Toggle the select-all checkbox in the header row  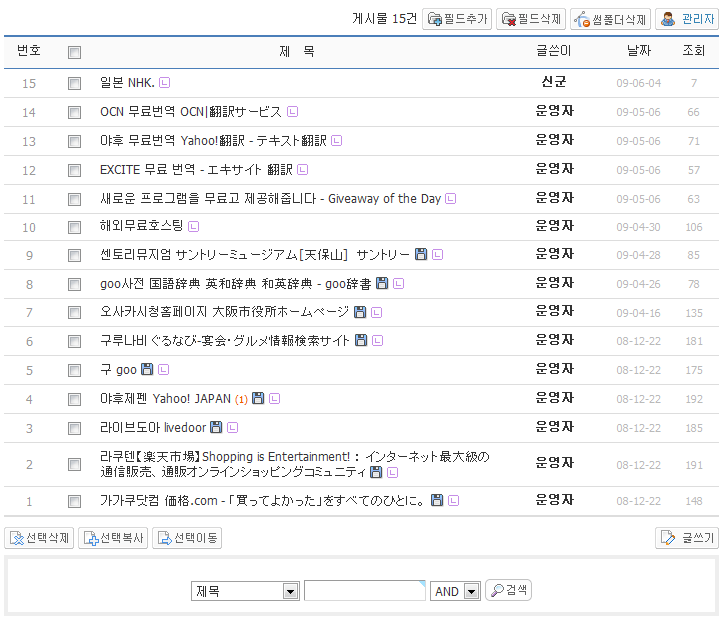point(74,52)
